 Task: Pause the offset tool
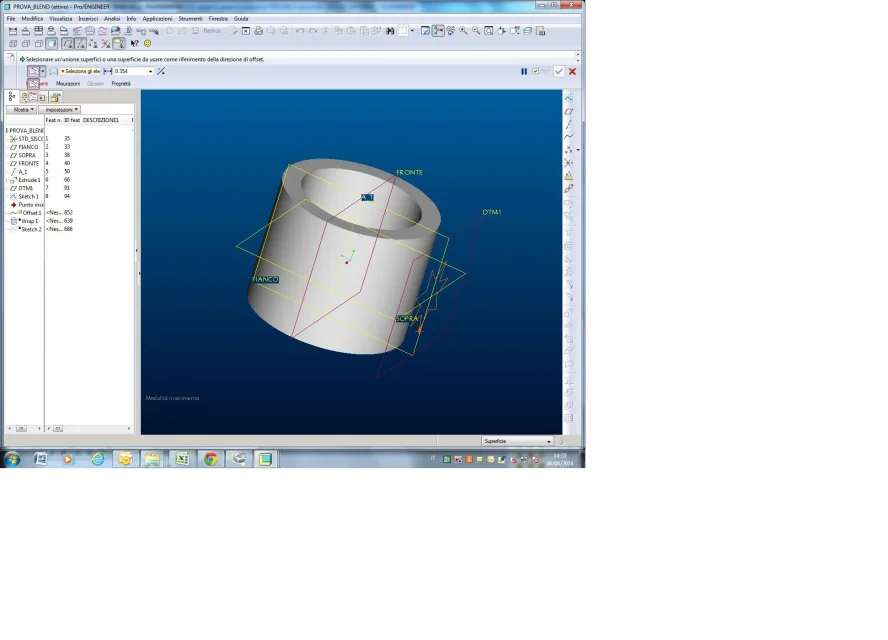pyautogui.click(x=524, y=71)
